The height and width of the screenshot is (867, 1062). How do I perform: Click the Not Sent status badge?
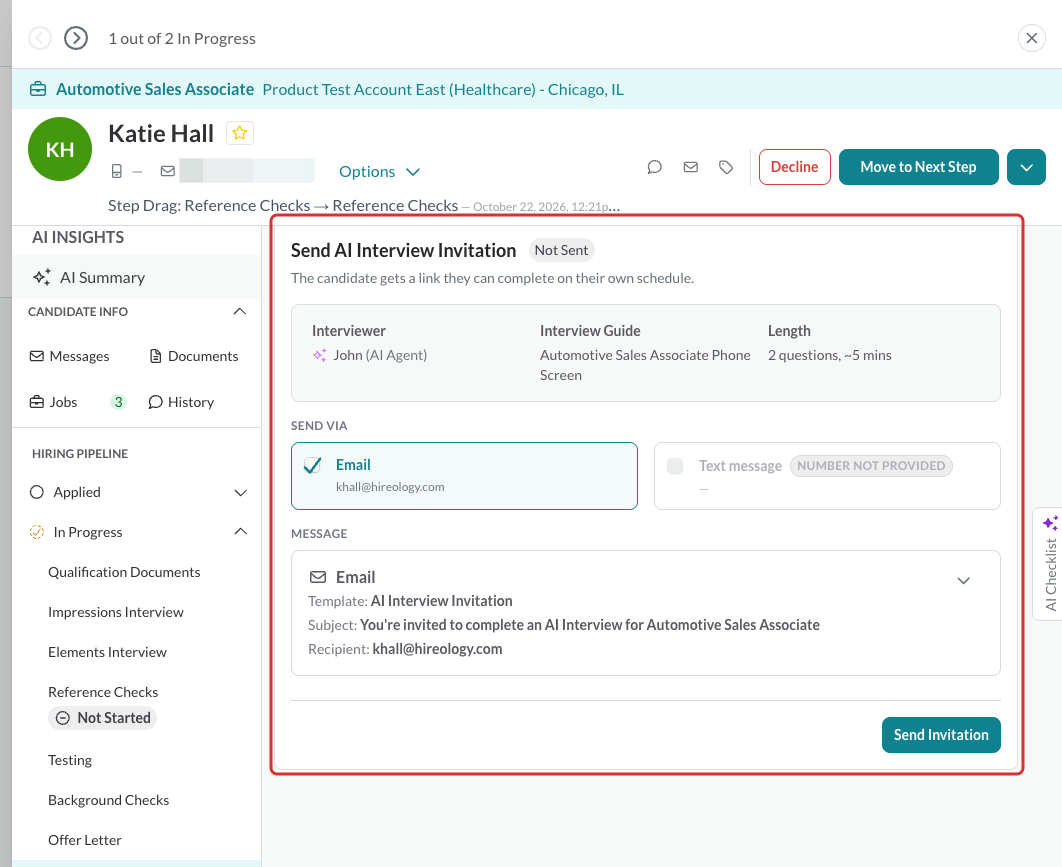(x=561, y=250)
